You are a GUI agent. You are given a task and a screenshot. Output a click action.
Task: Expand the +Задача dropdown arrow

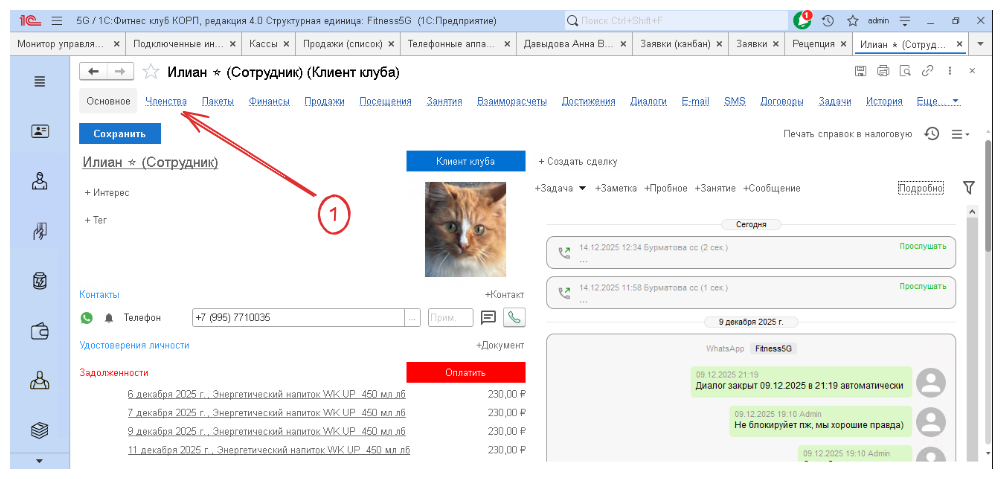[582, 188]
